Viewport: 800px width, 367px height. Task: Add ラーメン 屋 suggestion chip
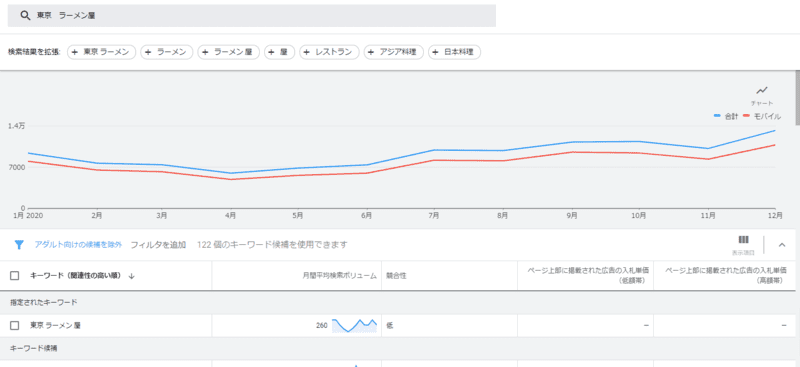(x=229, y=52)
